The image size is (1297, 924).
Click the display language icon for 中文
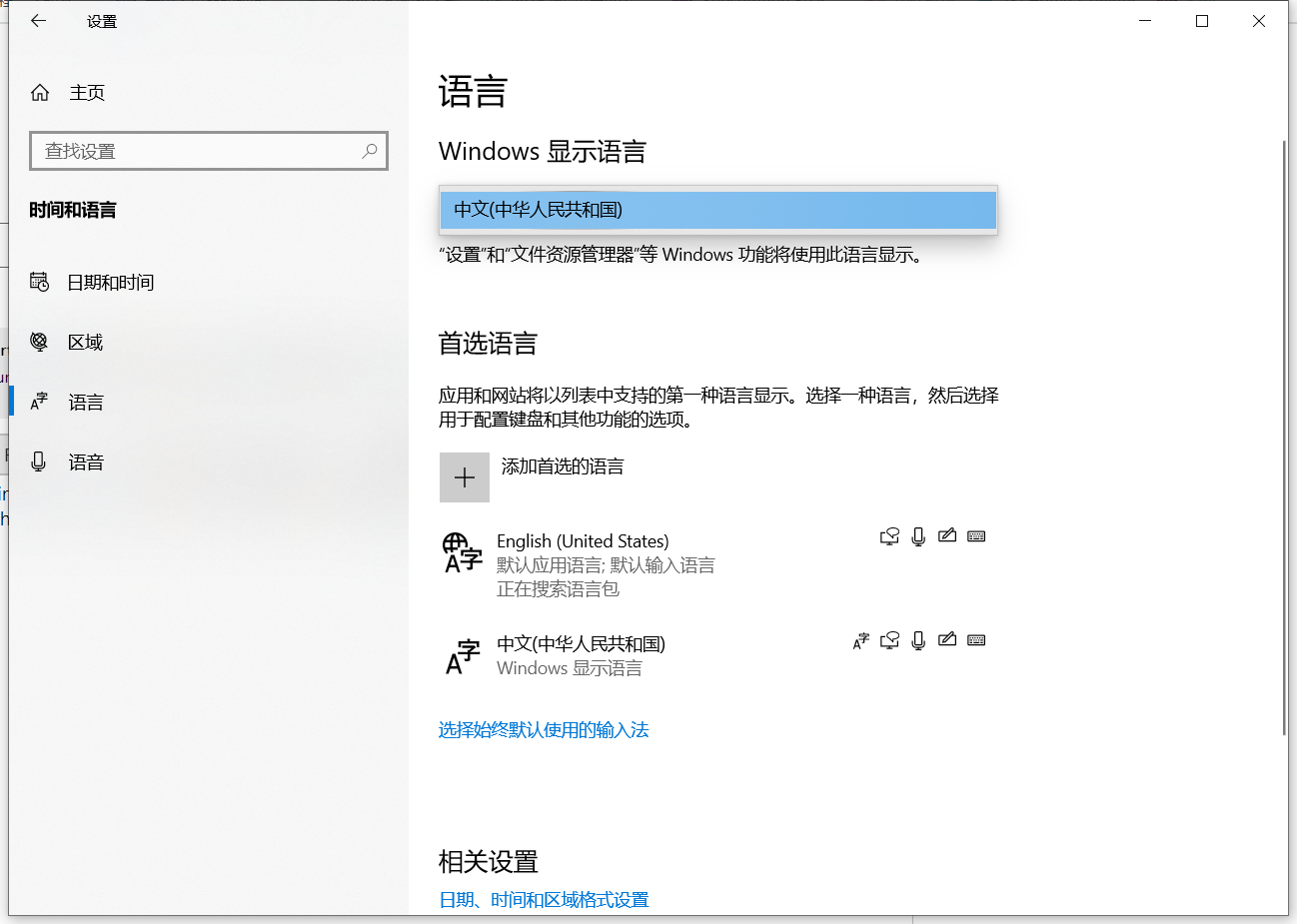coord(860,640)
